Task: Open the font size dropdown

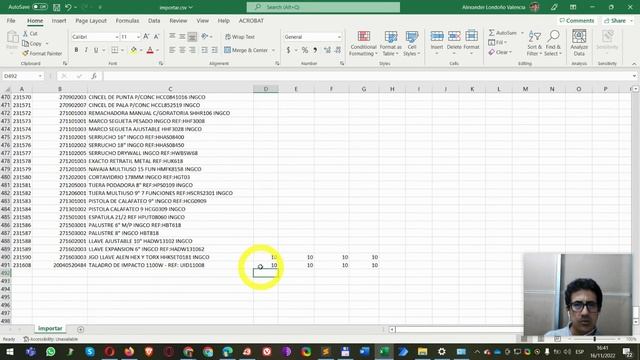Action: (x=138, y=37)
